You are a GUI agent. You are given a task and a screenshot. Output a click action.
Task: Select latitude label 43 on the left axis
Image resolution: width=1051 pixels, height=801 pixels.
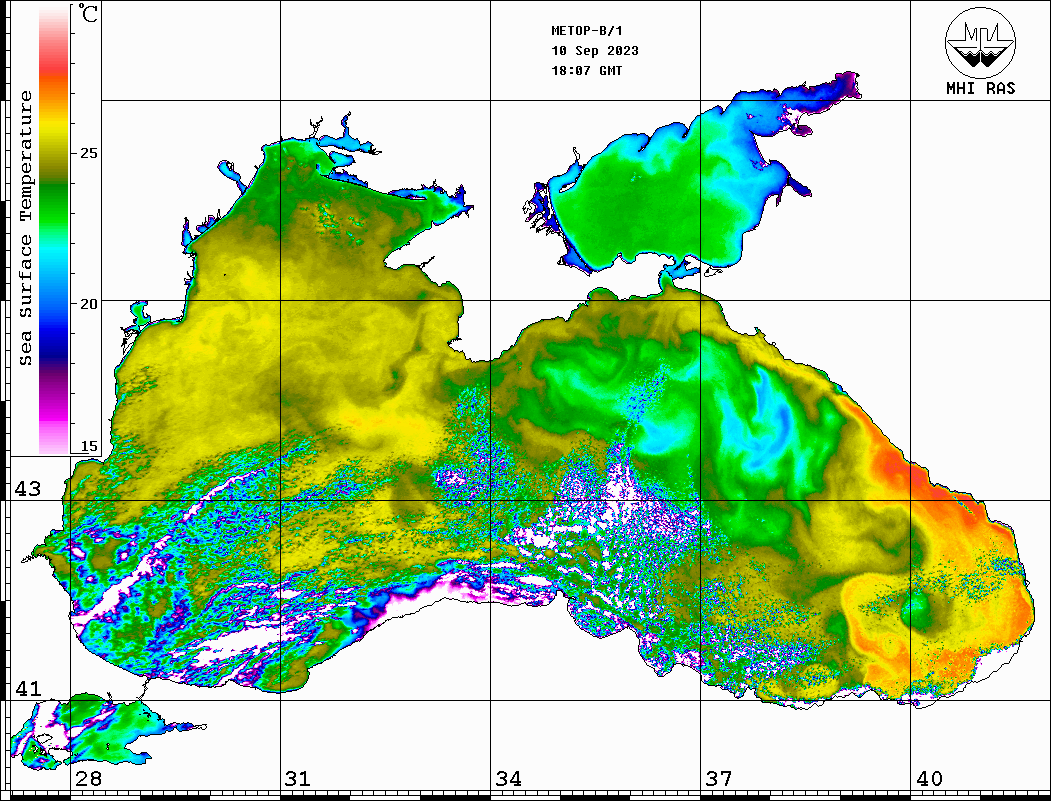(x=27, y=489)
